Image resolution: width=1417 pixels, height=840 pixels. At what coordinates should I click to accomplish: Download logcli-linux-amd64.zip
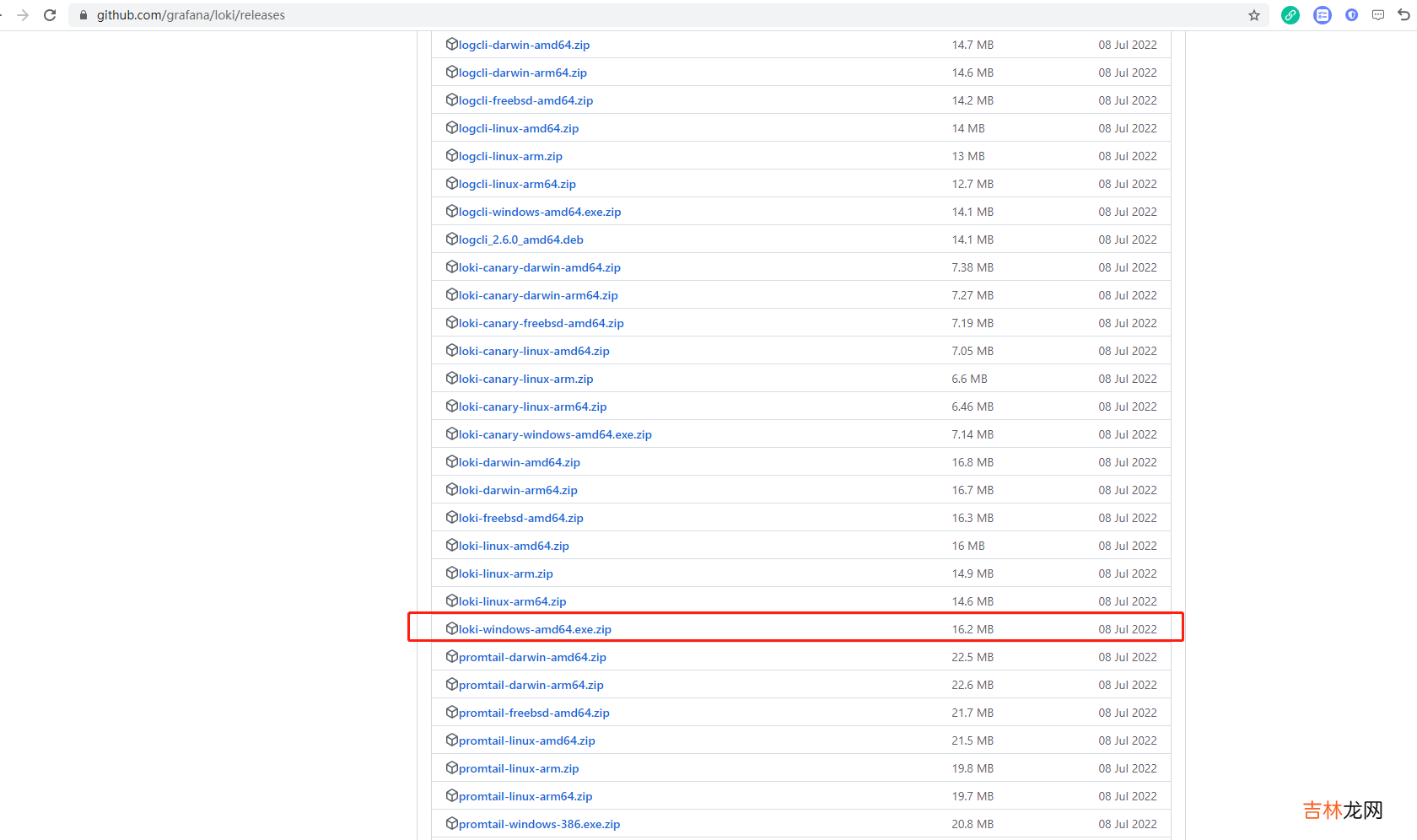click(x=519, y=128)
